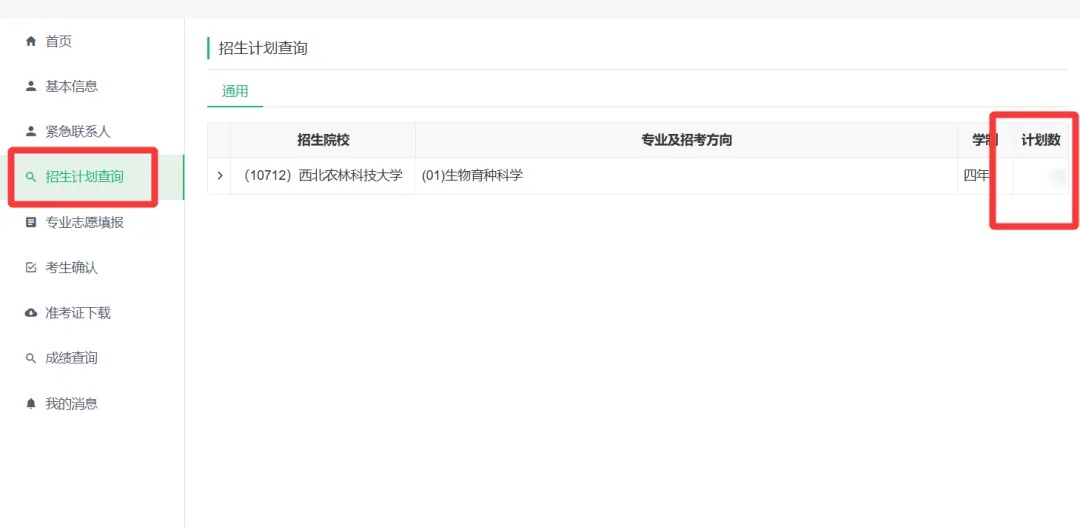
Task: Click the list icon beside 专业志愿填报
Action: coord(30,222)
